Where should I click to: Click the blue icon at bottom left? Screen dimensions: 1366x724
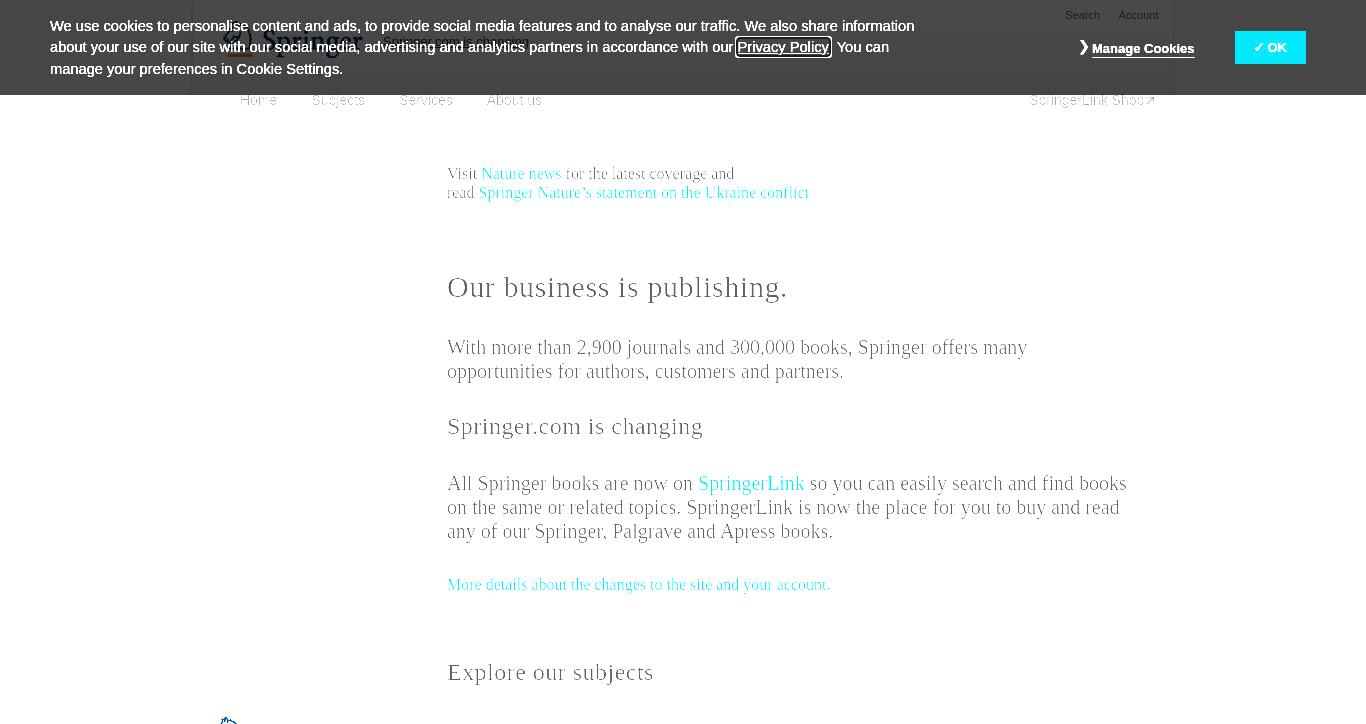pos(229,720)
